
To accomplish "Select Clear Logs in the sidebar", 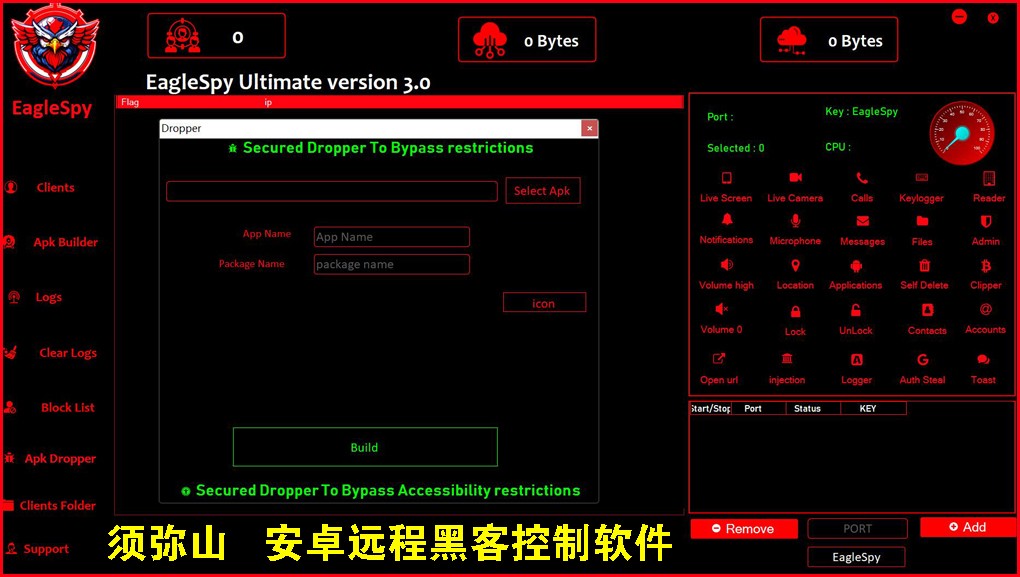I will coord(68,353).
